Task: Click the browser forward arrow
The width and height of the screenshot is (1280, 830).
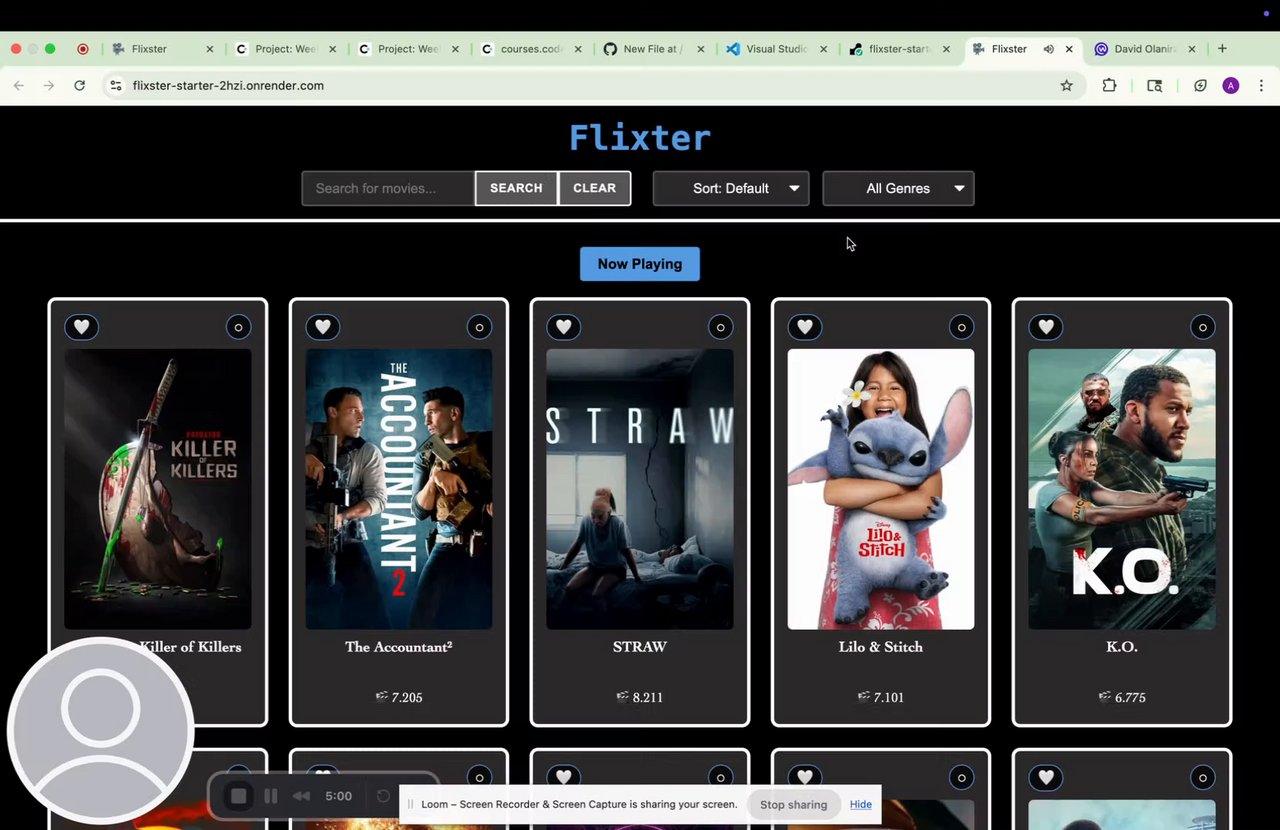Action: (48, 86)
